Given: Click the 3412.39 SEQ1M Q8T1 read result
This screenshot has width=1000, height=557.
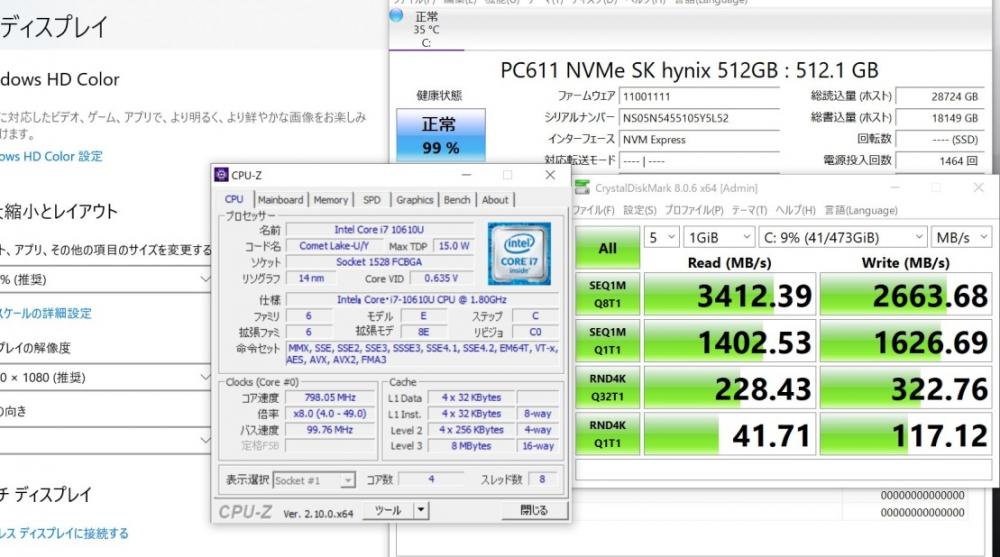Looking at the screenshot, I should pos(730,295).
